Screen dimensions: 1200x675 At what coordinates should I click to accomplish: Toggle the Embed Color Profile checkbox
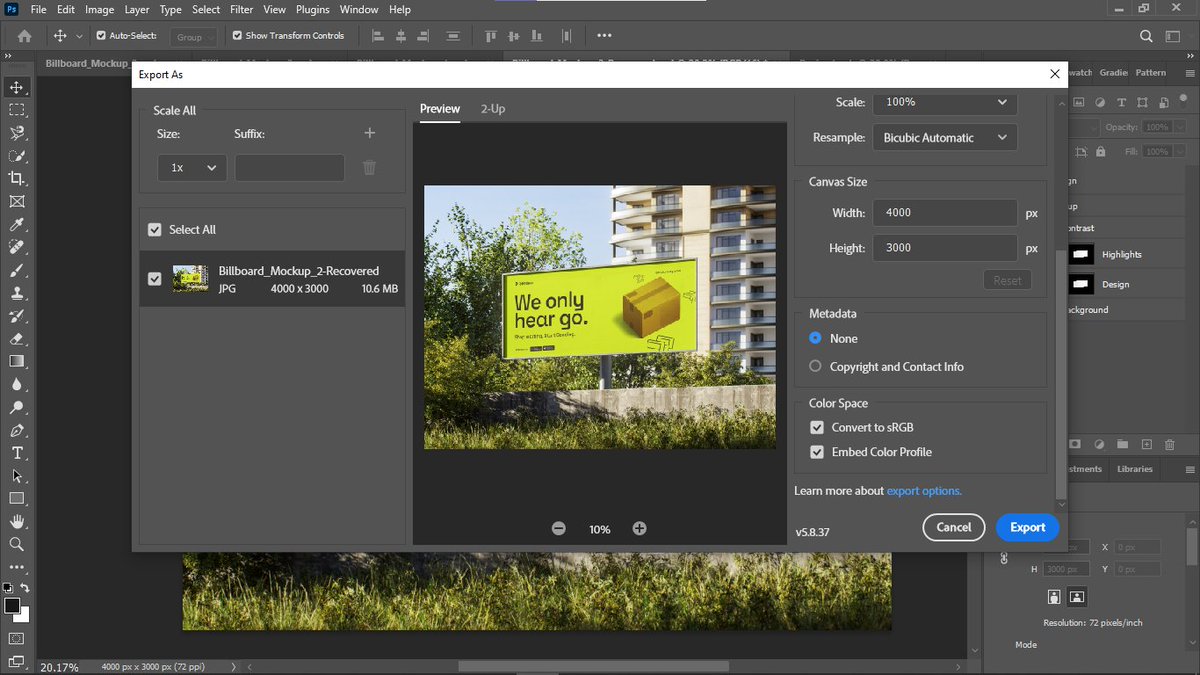[x=817, y=452]
